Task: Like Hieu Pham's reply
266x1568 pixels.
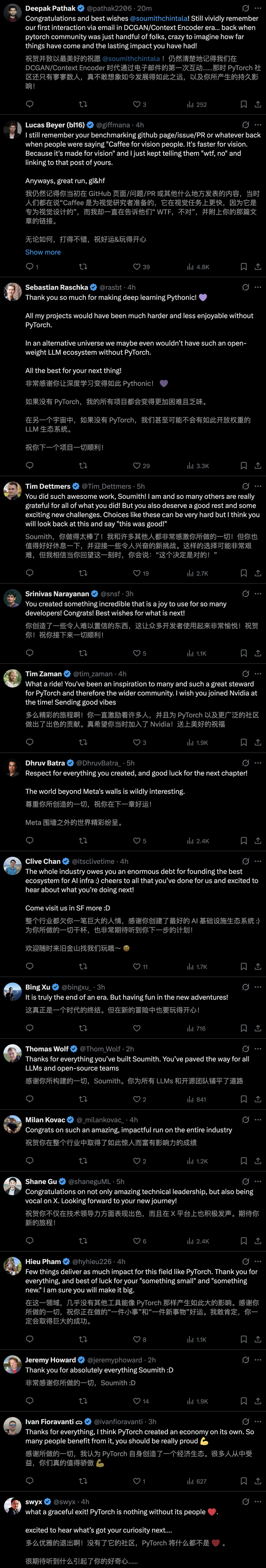Action: coord(137,1339)
